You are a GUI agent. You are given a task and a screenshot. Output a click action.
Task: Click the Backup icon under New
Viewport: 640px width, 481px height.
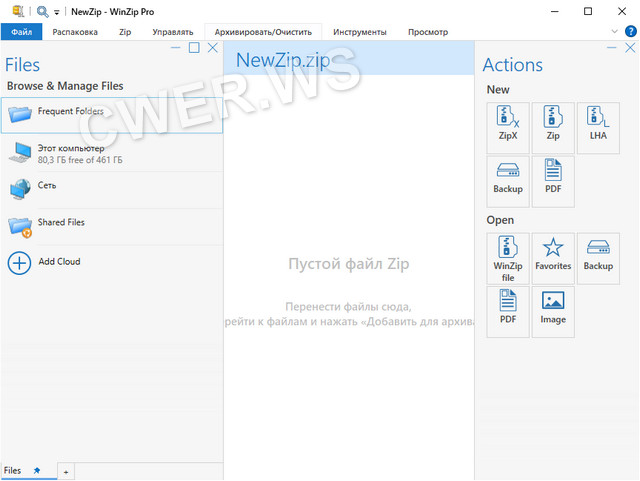click(508, 181)
